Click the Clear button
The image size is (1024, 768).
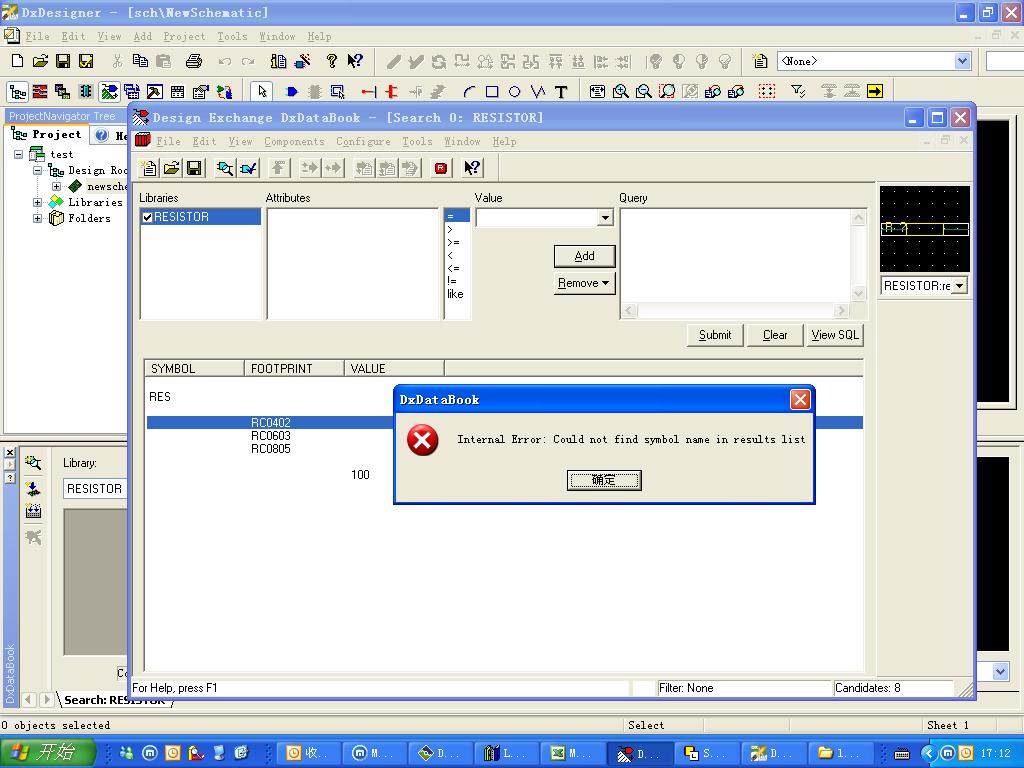tap(775, 335)
